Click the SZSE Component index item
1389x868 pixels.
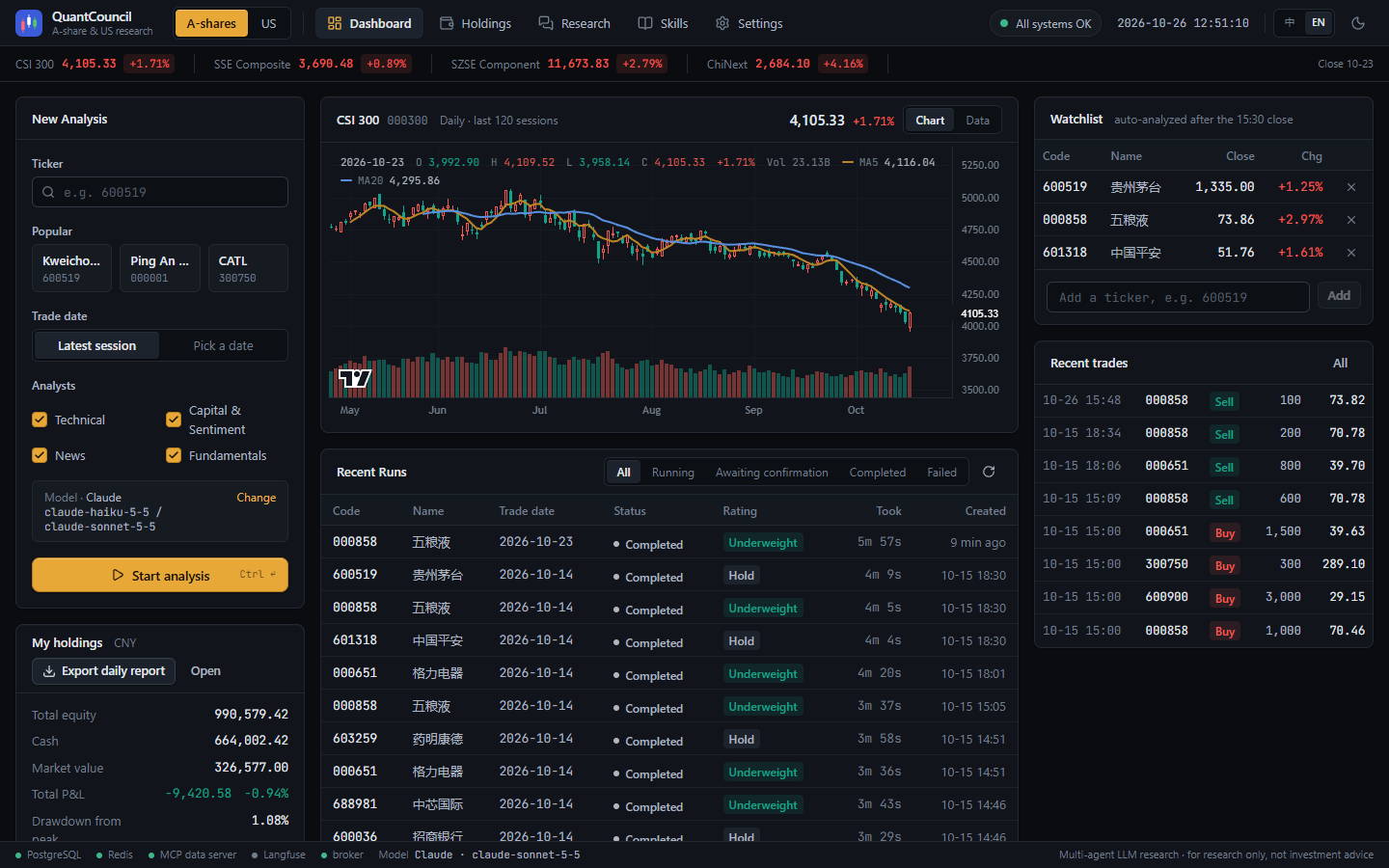click(x=558, y=64)
